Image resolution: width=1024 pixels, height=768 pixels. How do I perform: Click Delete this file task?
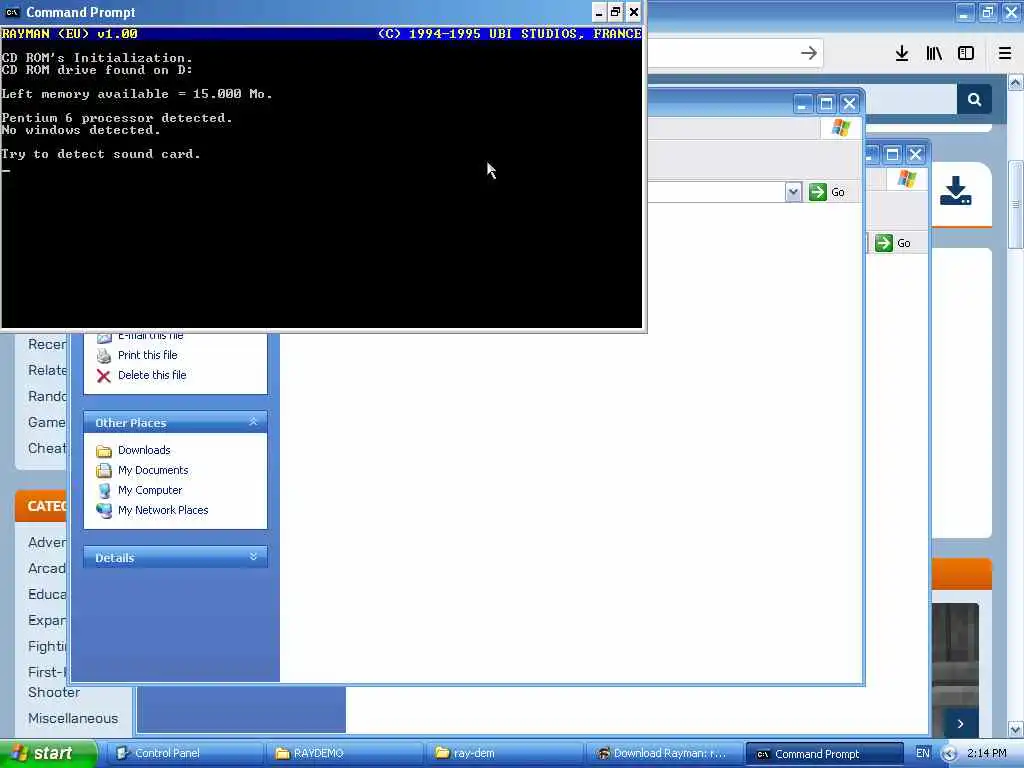coord(152,376)
